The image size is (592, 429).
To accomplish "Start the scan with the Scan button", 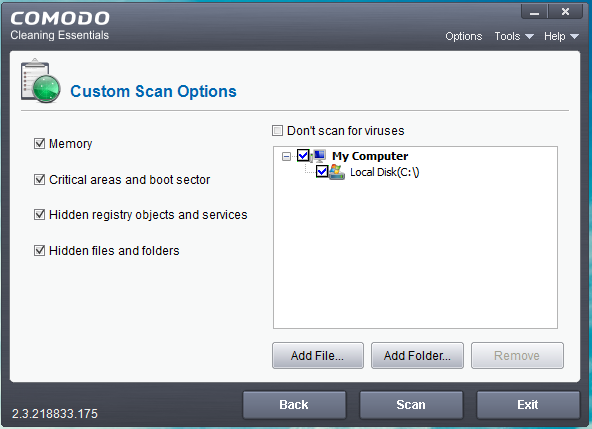I will point(411,405).
